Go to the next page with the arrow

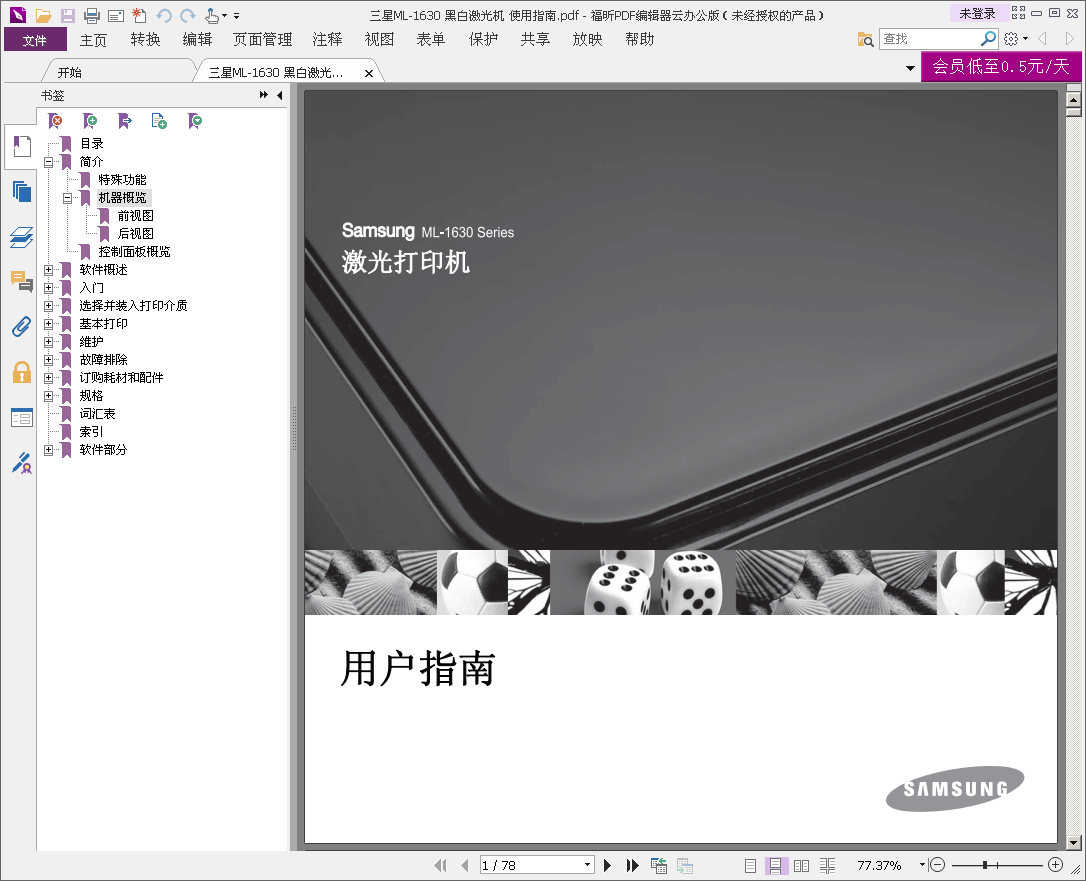tap(607, 865)
